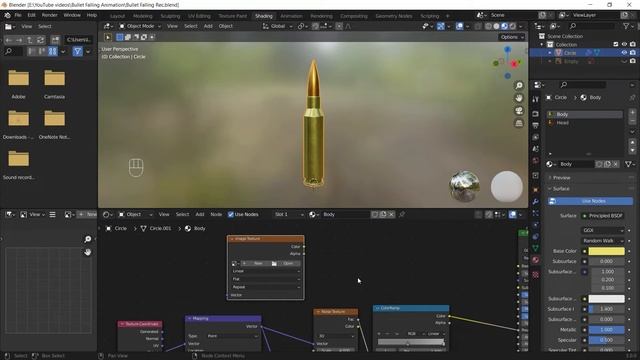Open the Blender logo menu
This screenshot has height=360, width=640.
point(7,15)
